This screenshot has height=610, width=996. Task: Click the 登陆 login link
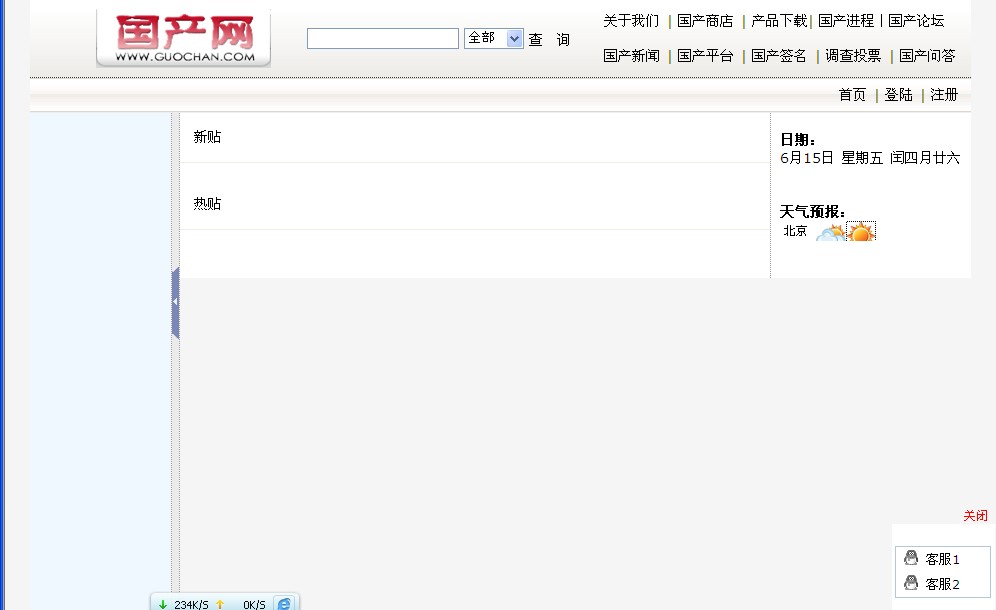click(898, 95)
